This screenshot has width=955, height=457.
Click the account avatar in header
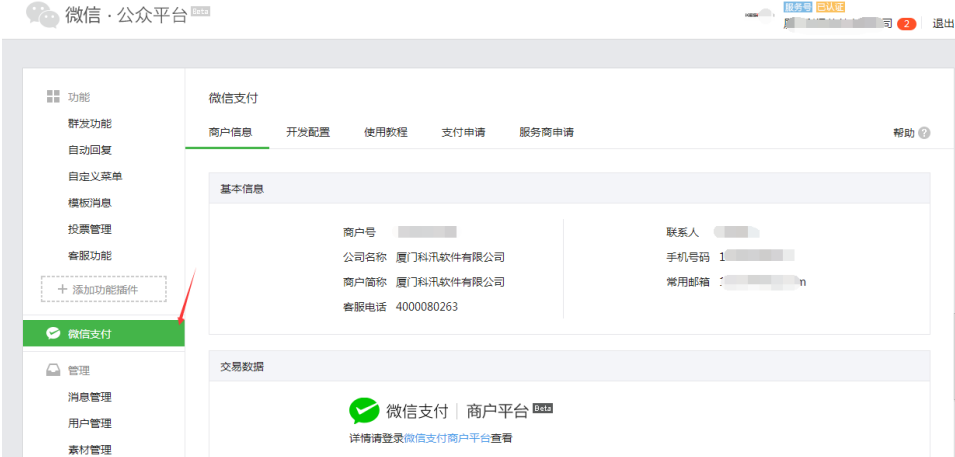click(765, 15)
